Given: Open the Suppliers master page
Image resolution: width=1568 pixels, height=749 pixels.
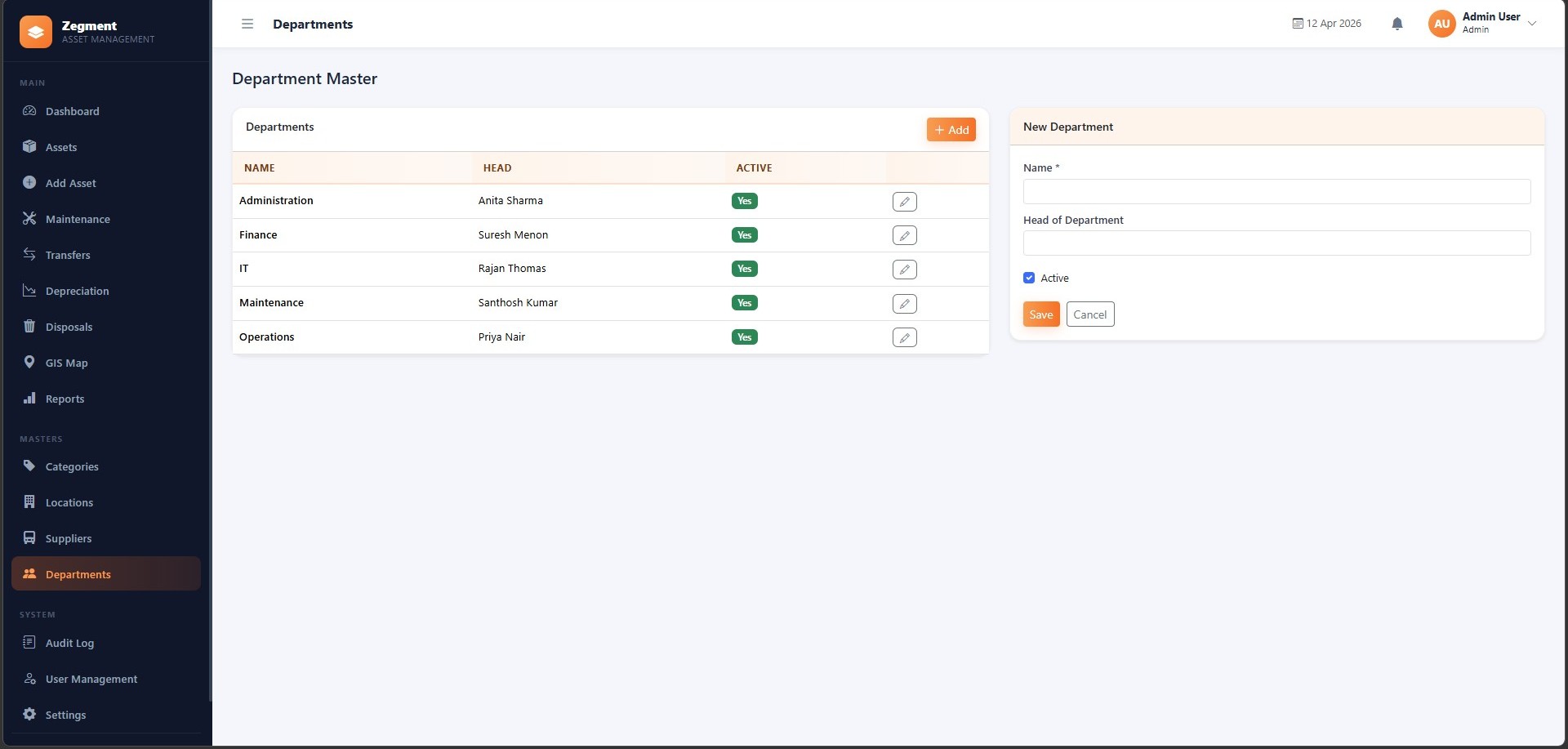Looking at the screenshot, I should point(69,538).
